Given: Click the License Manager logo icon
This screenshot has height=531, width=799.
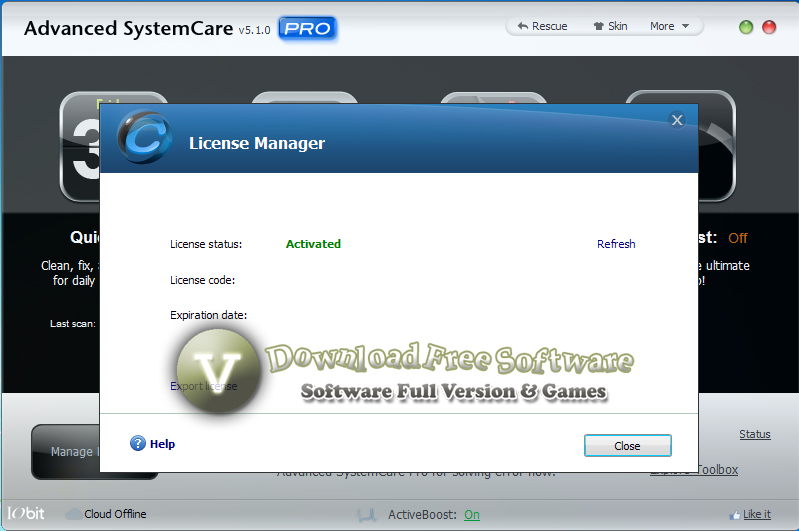Looking at the screenshot, I should (x=144, y=137).
